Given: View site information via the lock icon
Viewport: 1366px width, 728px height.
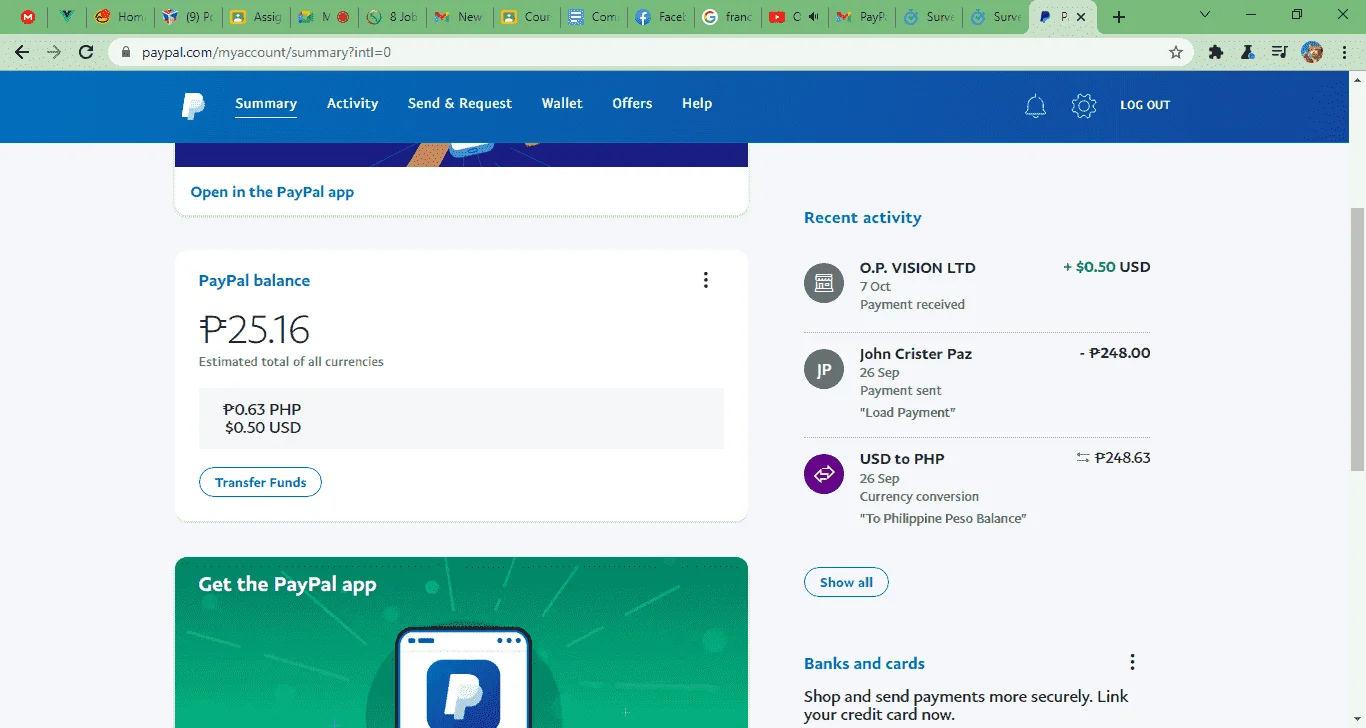Looking at the screenshot, I should click(x=126, y=52).
